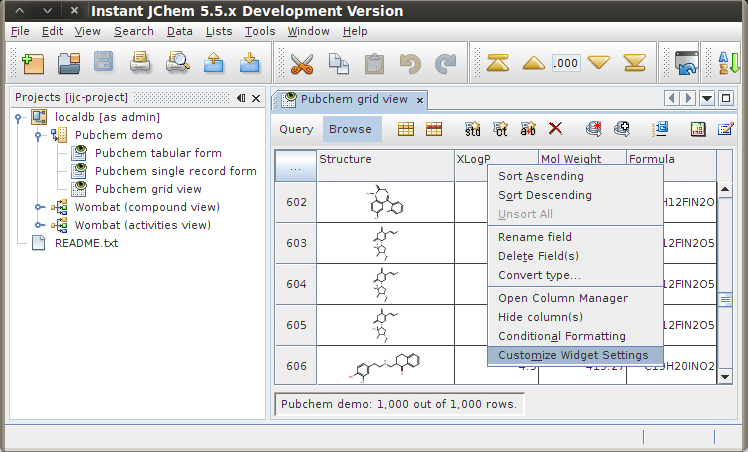Close the Pubchem grid view tab
Viewport: 748px width, 452px height.
(x=420, y=100)
